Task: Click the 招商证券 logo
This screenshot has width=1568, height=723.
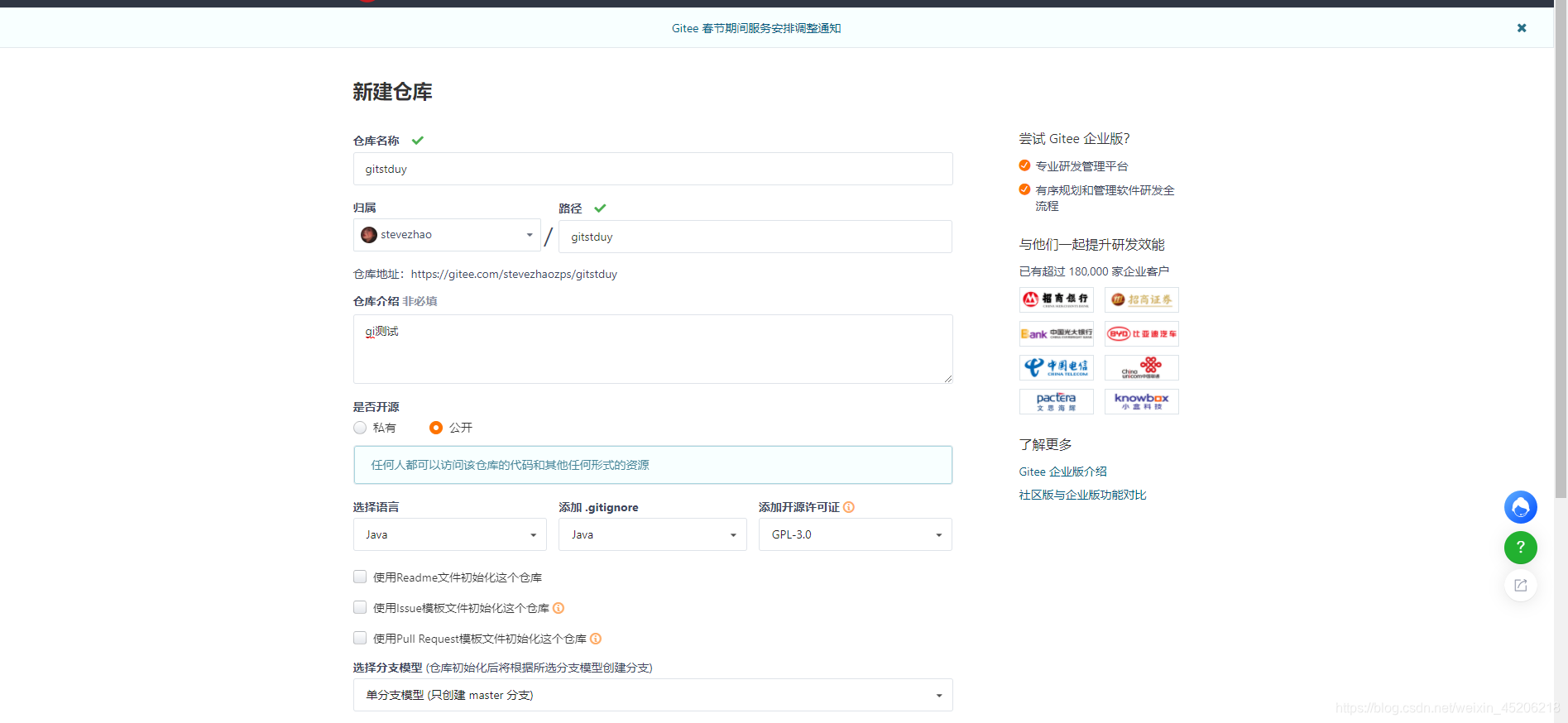Action: point(1142,299)
